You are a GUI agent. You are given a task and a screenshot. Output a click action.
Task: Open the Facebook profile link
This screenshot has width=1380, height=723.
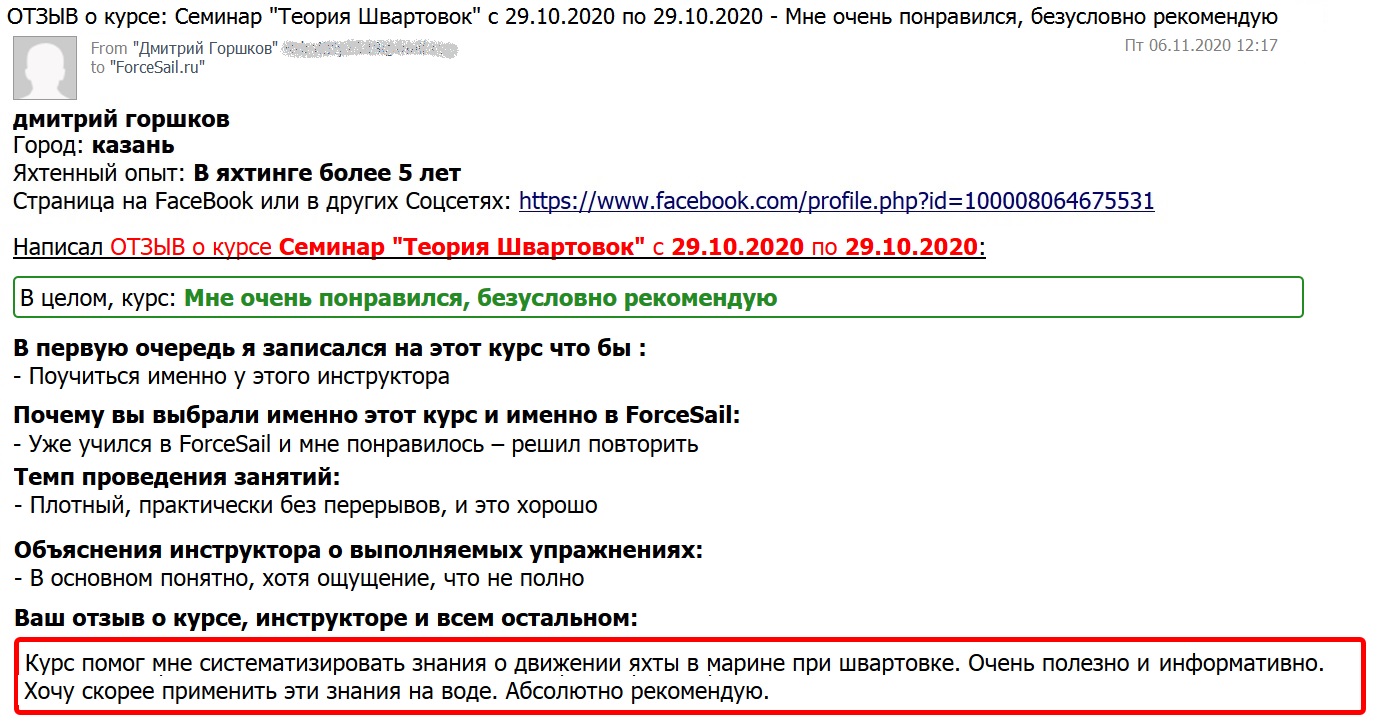pyautogui.click(x=835, y=200)
